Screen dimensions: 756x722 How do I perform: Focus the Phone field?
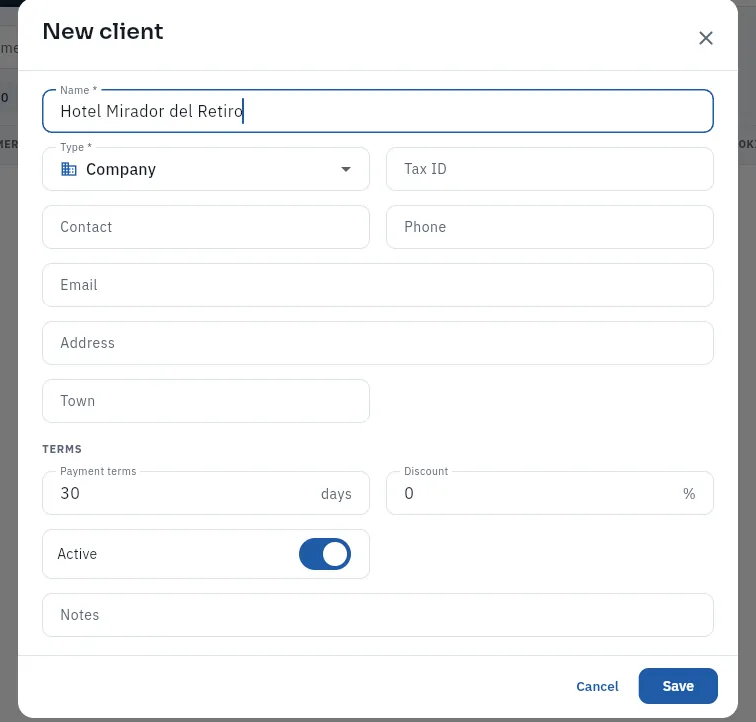(x=550, y=227)
